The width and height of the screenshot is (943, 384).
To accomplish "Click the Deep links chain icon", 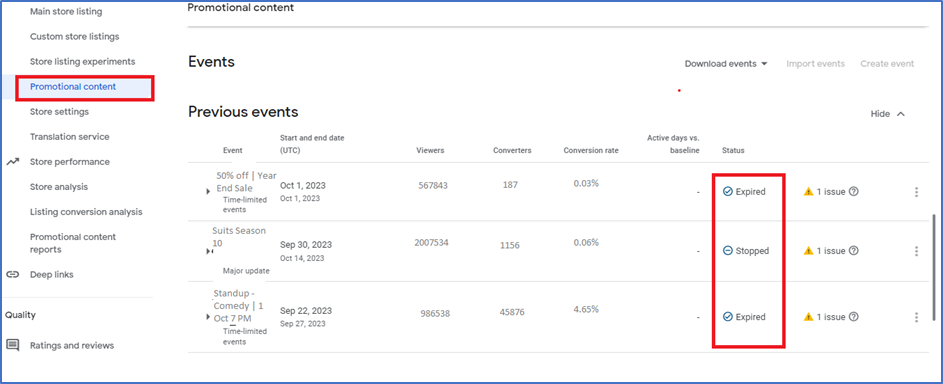I will tap(13, 275).
